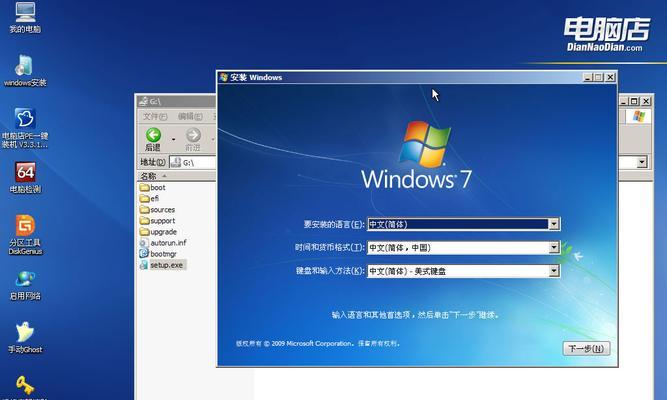Open the golden key desktop icon
The width and height of the screenshot is (667, 400).
coord(25,386)
